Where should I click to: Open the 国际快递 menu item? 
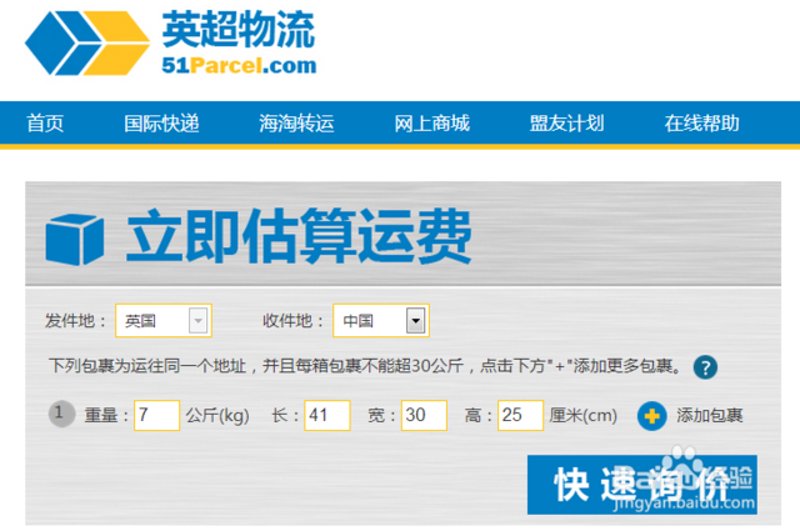(x=161, y=123)
